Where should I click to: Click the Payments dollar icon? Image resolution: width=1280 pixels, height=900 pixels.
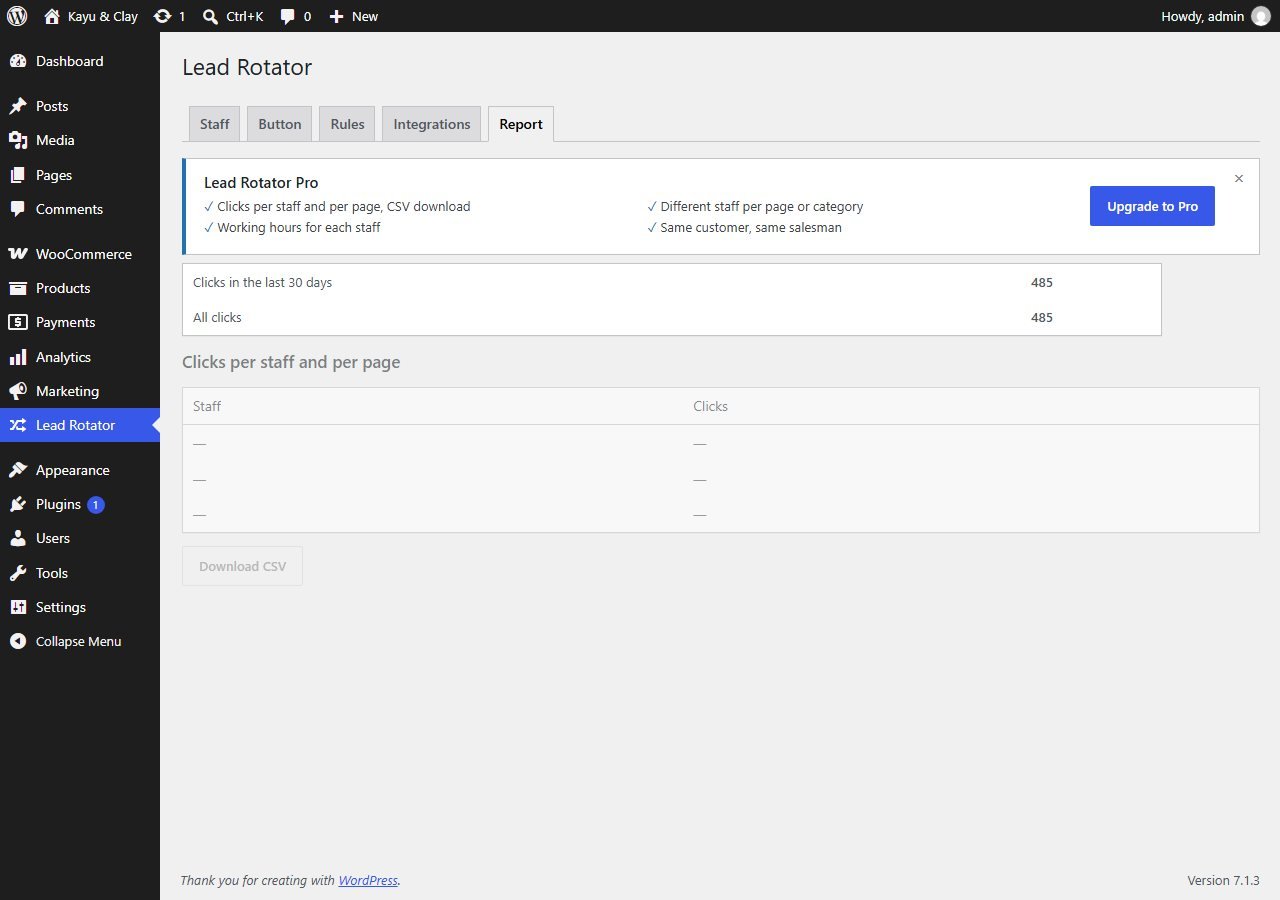pyautogui.click(x=18, y=322)
